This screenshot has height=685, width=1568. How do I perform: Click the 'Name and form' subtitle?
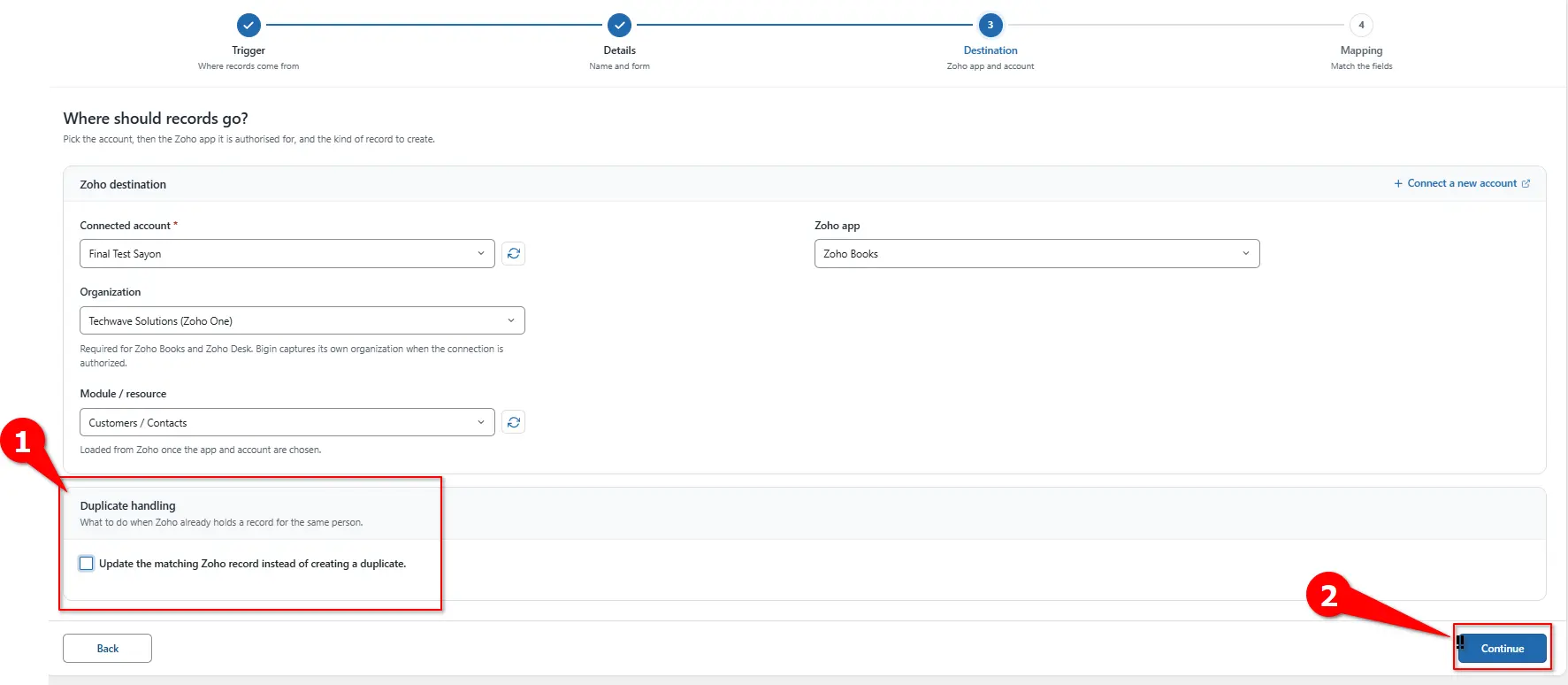pos(619,66)
